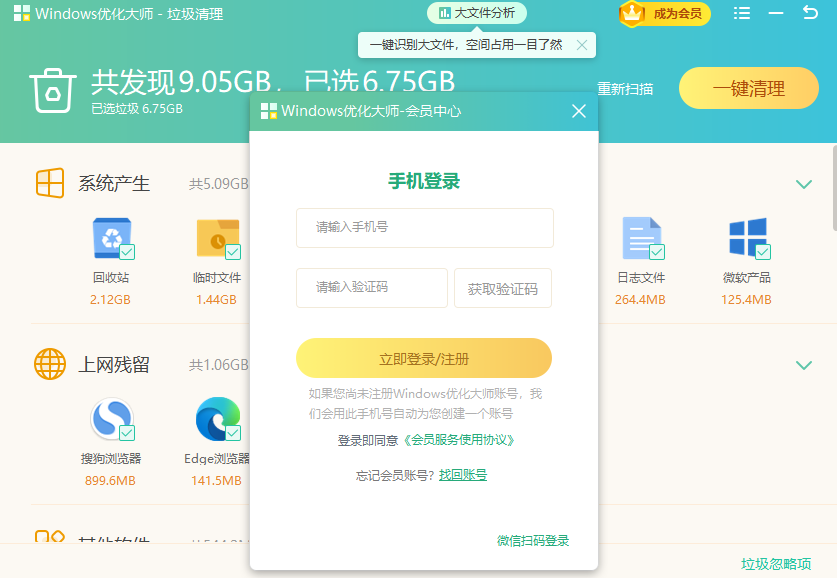
Task: Collapse the 上网残留 section
Action: click(804, 365)
